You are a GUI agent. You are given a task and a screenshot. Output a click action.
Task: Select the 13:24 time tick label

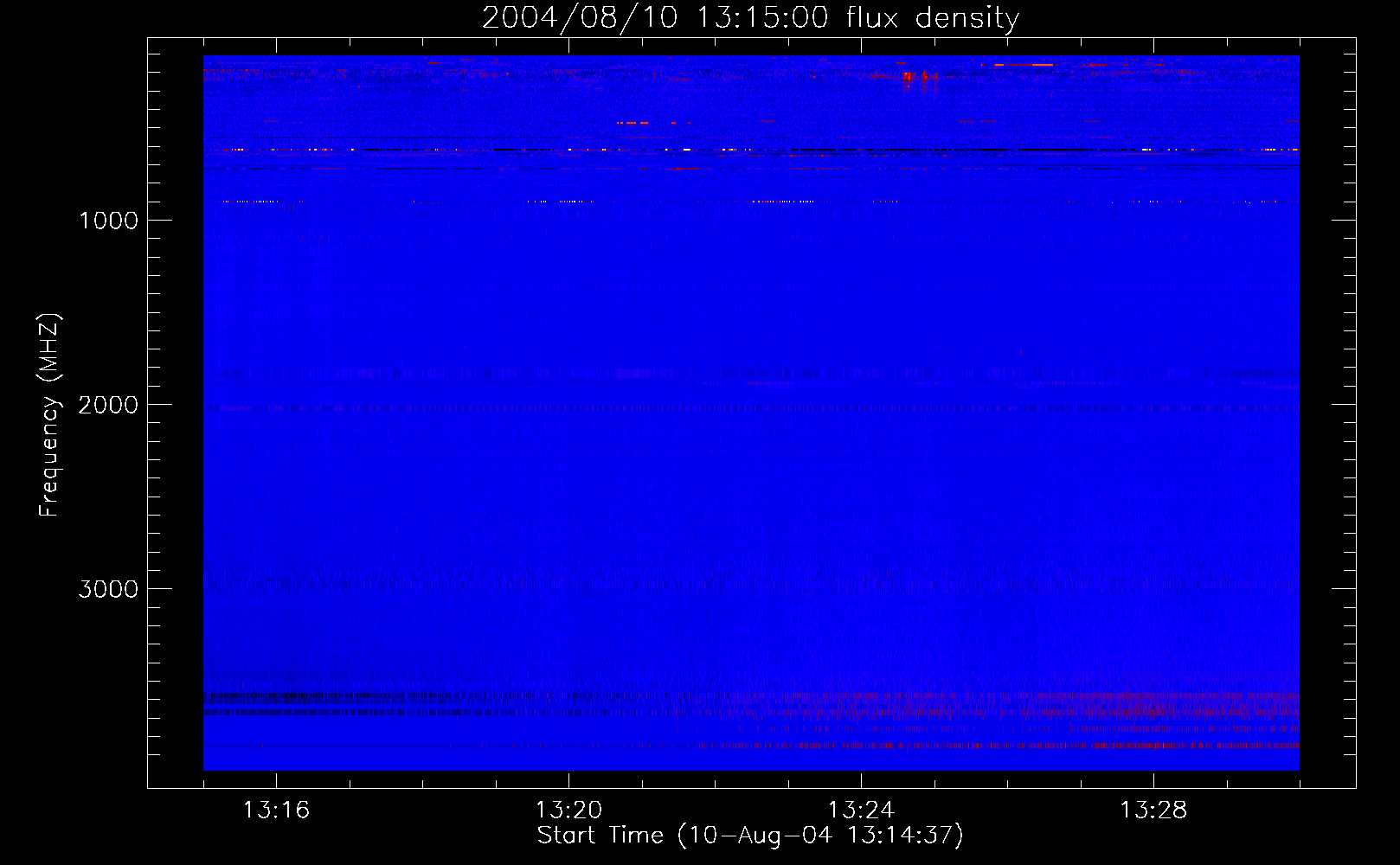click(x=861, y=810)
